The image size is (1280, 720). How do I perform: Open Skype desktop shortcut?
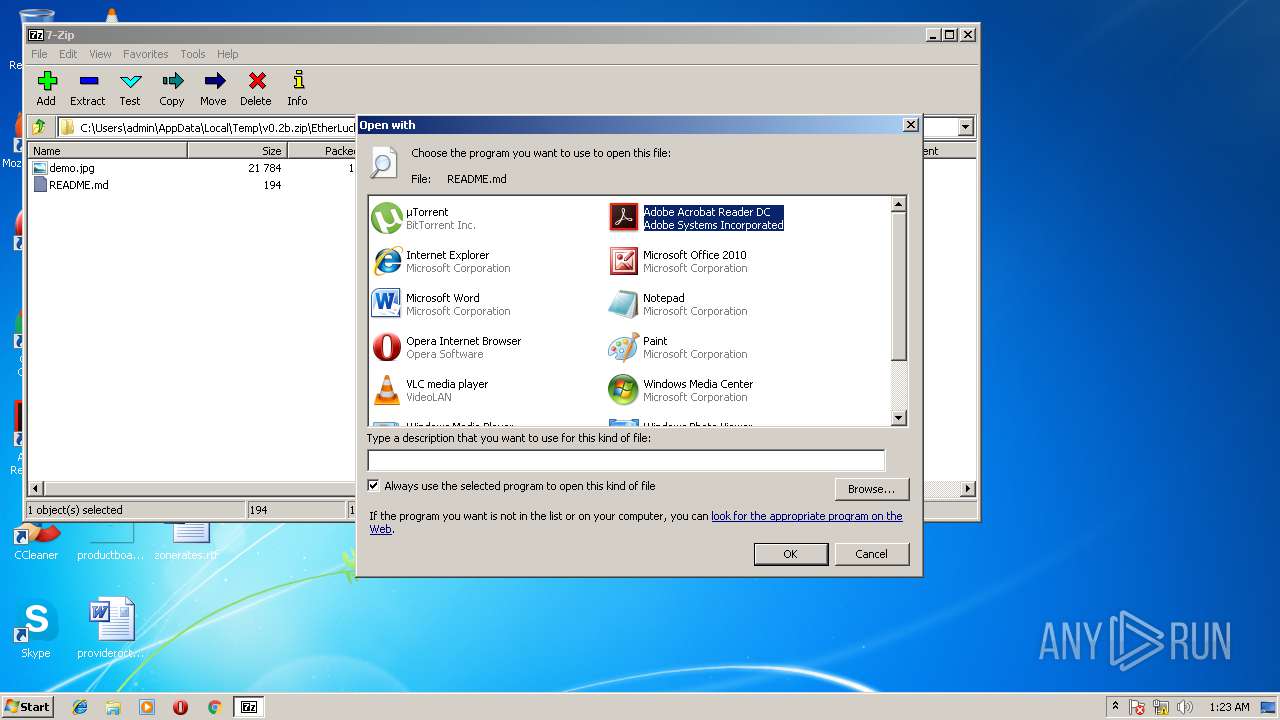(36, 630)
